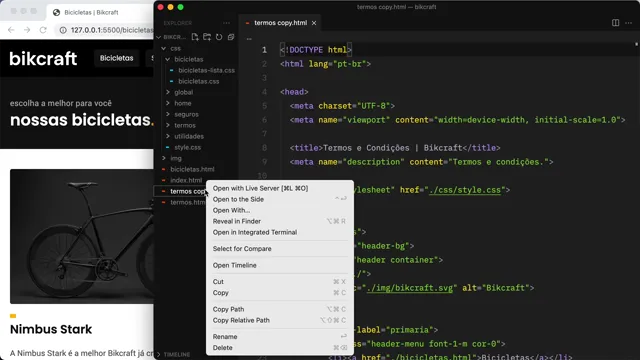Collapse all folders in Explorer
This screenshot has height=360, width=640.
(231, 37)
